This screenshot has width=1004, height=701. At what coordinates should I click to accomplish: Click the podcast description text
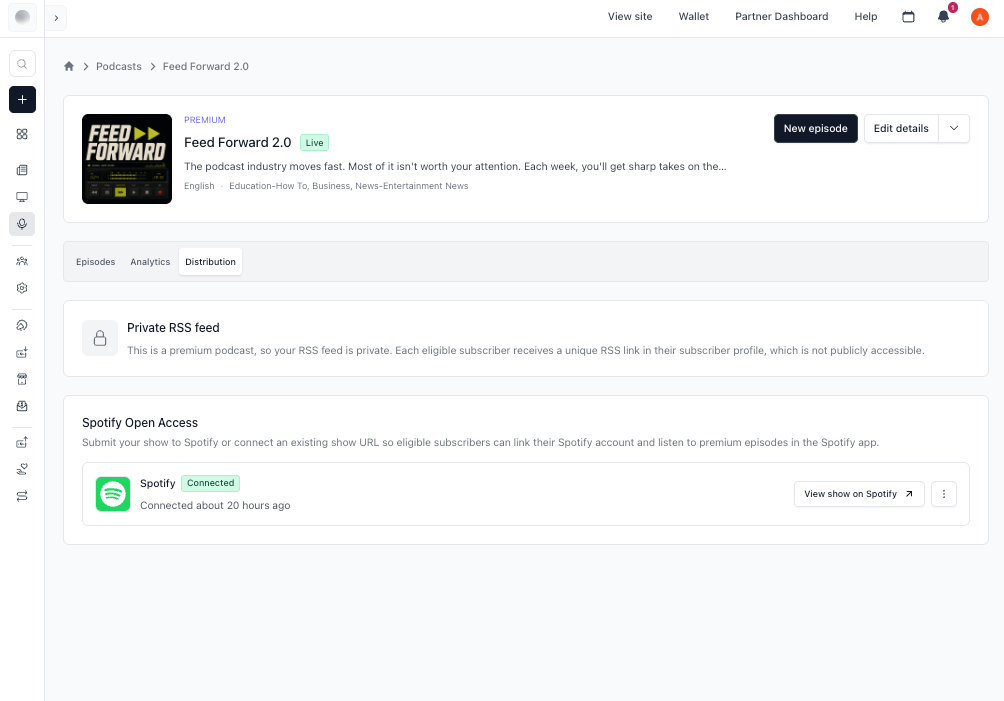coord(455,166)
